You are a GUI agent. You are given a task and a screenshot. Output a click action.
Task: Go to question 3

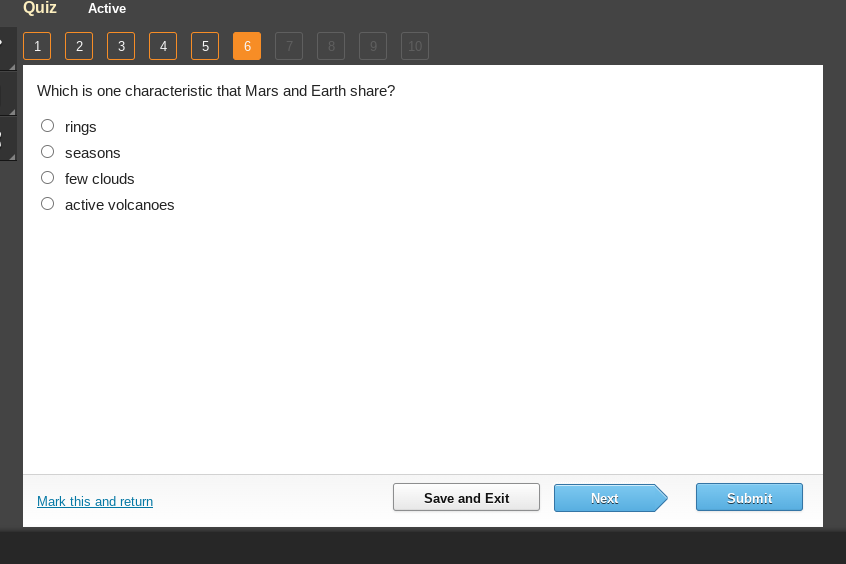click(x=121, y=46)
